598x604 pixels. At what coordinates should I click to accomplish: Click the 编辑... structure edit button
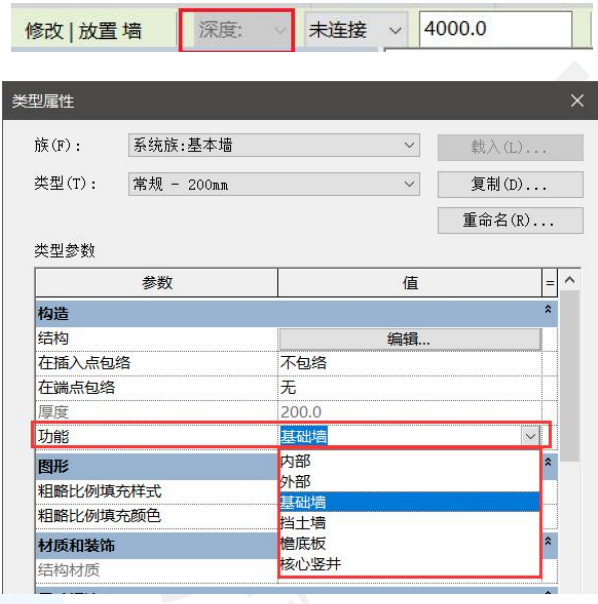(410, 339)
